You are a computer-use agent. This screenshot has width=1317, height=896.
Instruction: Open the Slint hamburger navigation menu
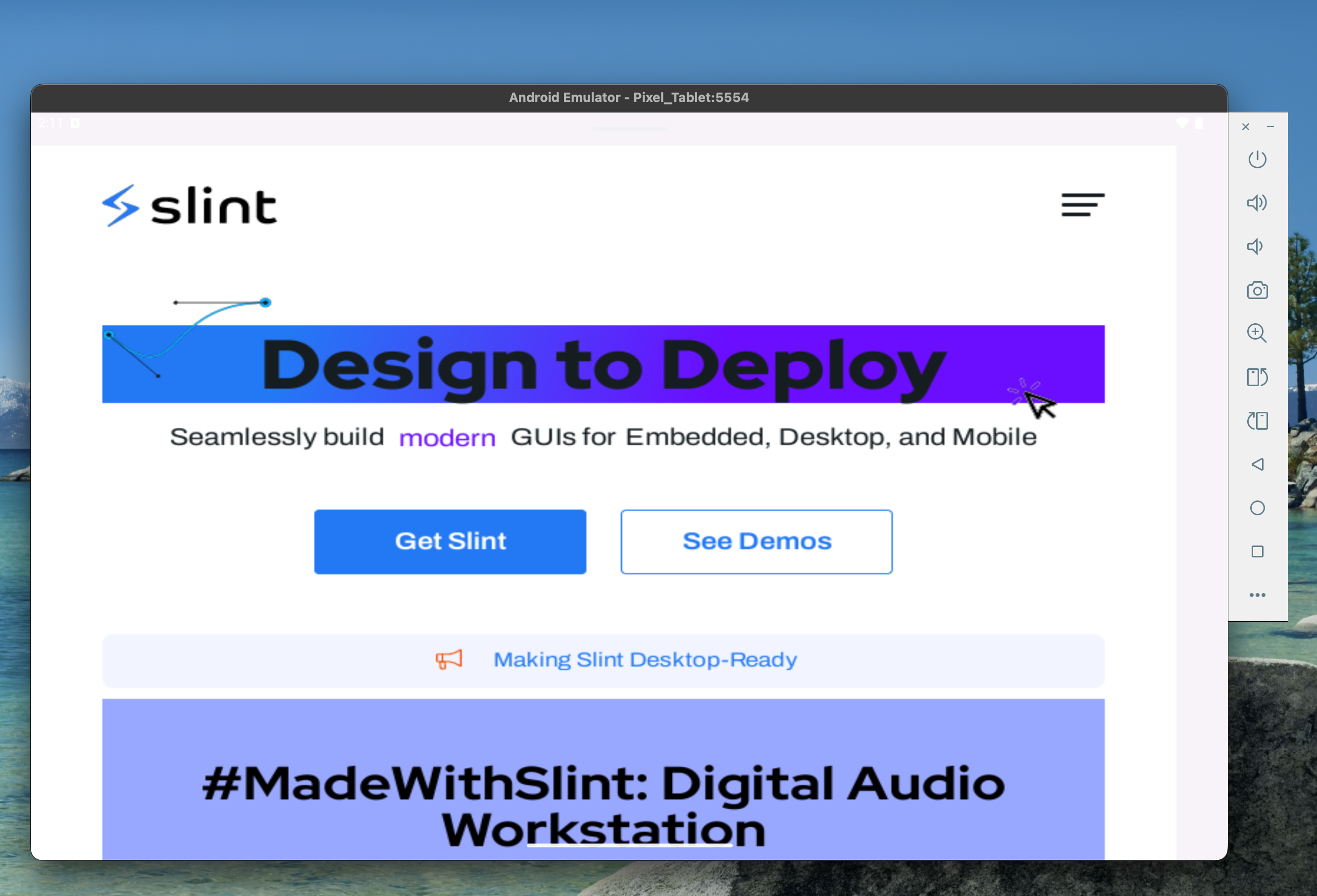tap(1082, 204)
